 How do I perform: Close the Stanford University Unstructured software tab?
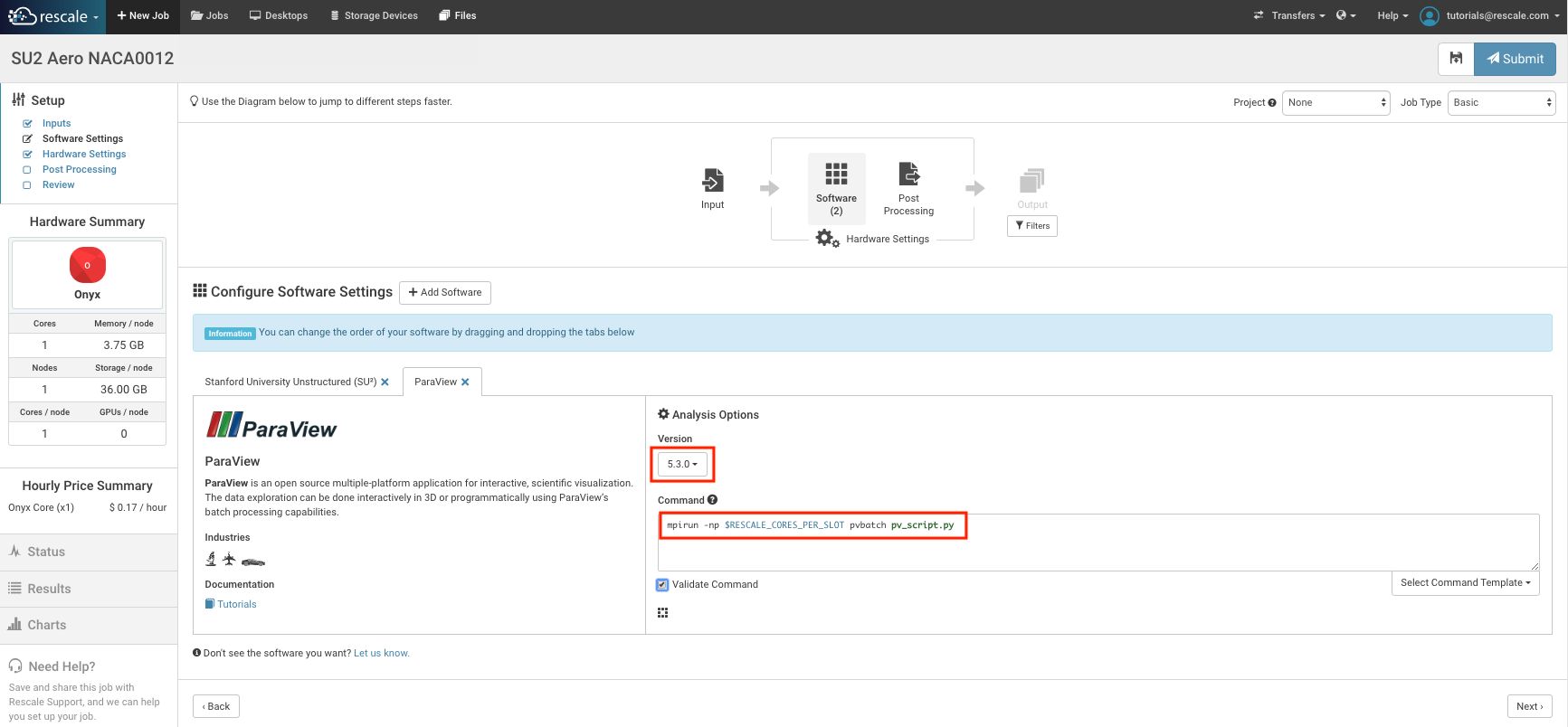click(385, 382)
